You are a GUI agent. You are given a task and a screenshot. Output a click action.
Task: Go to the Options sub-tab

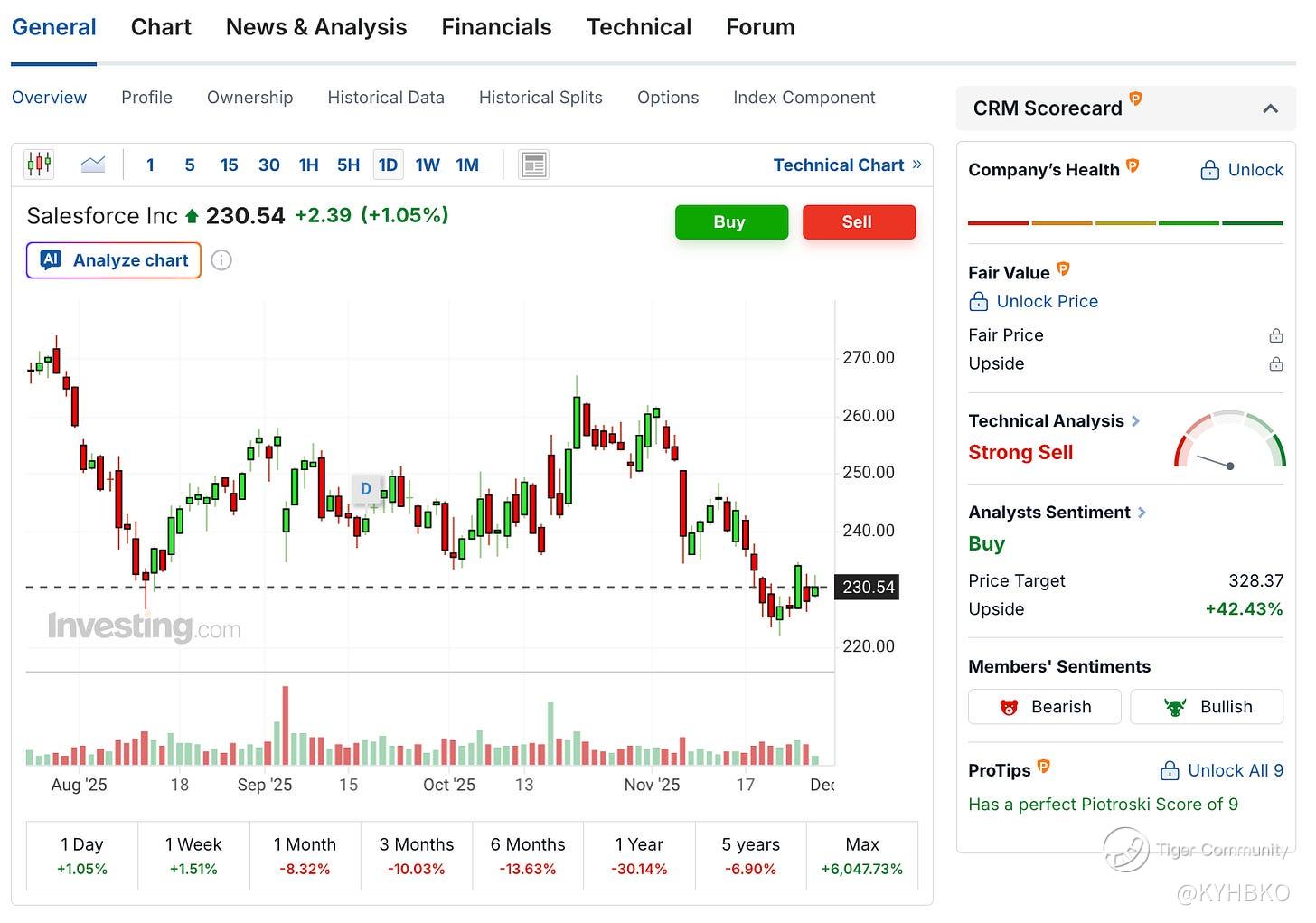point(668,98)
